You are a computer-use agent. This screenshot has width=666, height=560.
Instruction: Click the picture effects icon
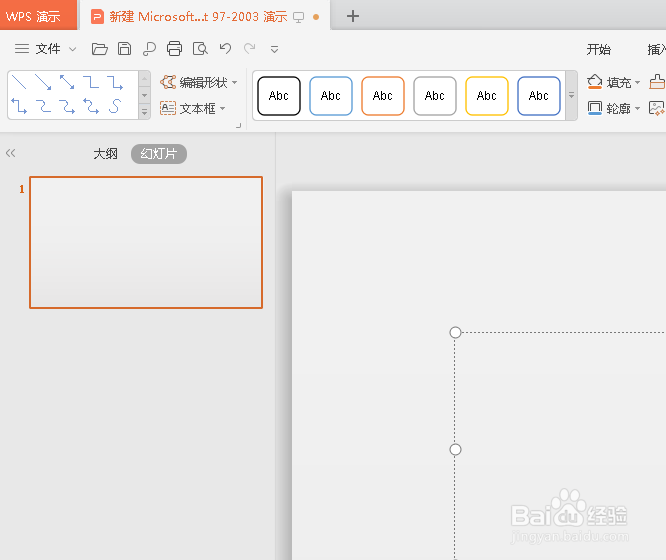pyautogui.click(x=657, y=108)
